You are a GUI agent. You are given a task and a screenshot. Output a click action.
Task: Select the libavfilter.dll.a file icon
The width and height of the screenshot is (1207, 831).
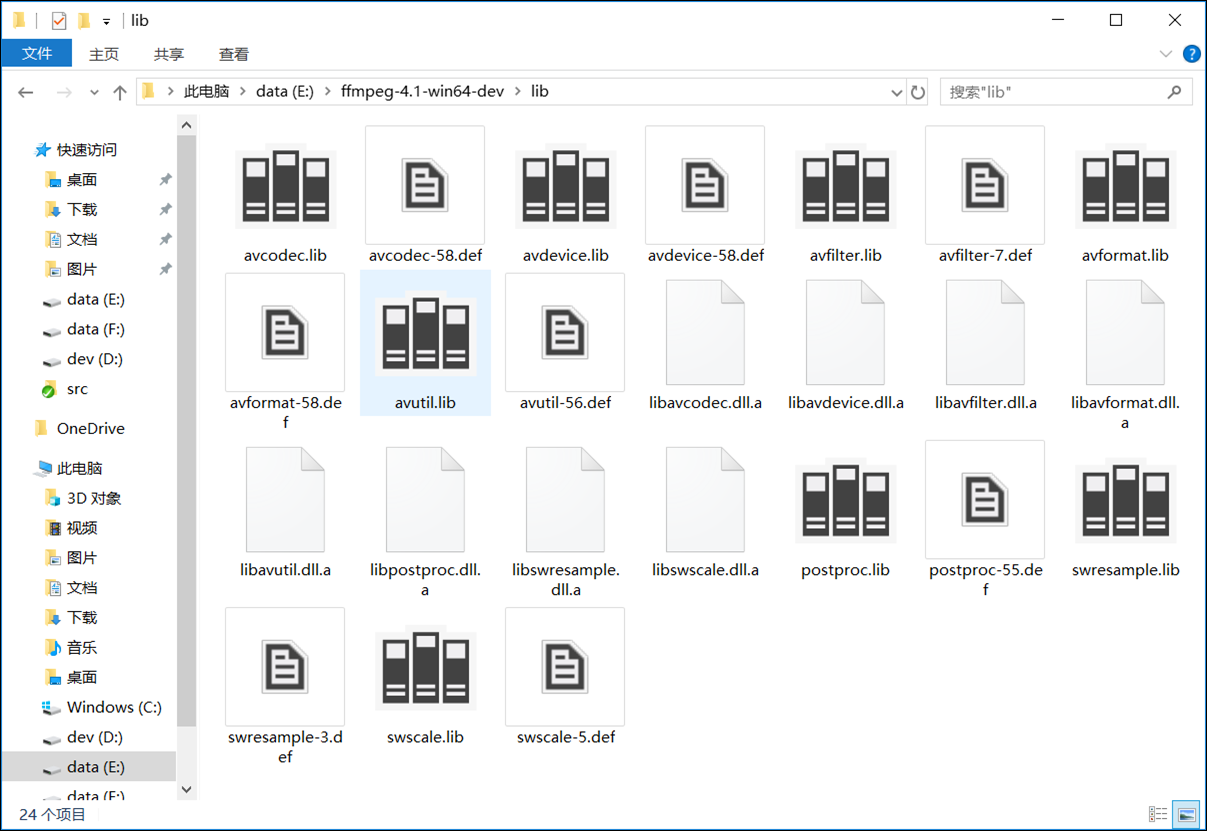coord(985,332)
